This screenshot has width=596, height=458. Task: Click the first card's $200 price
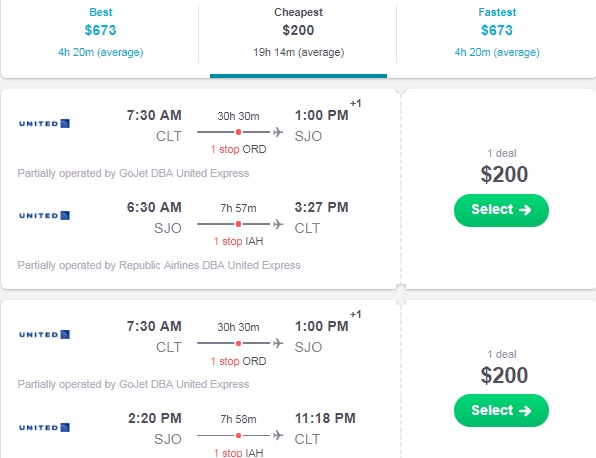(x=504, y=174)
